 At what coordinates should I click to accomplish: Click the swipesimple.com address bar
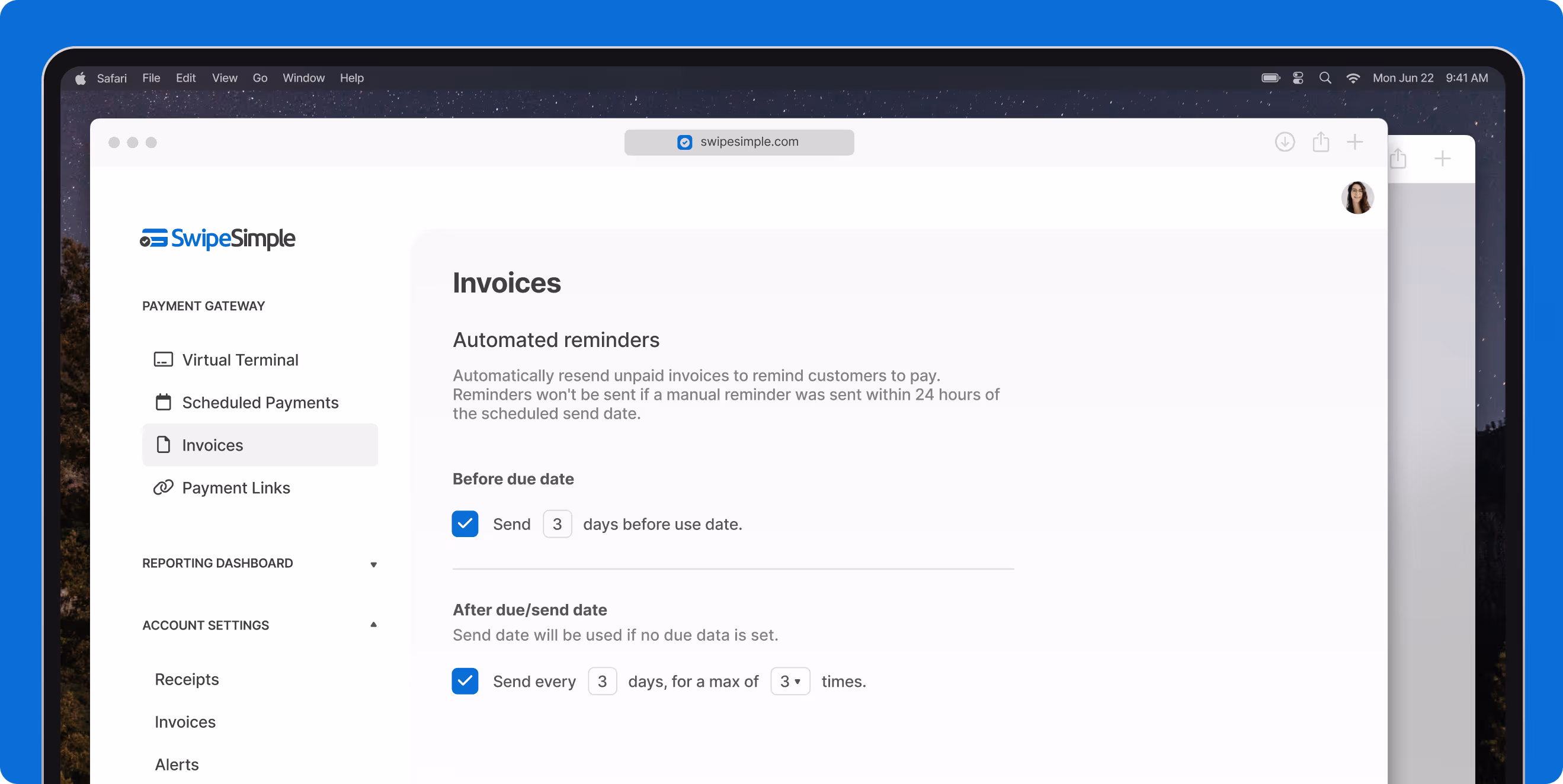pyautogui.click(x=739, y=142)
